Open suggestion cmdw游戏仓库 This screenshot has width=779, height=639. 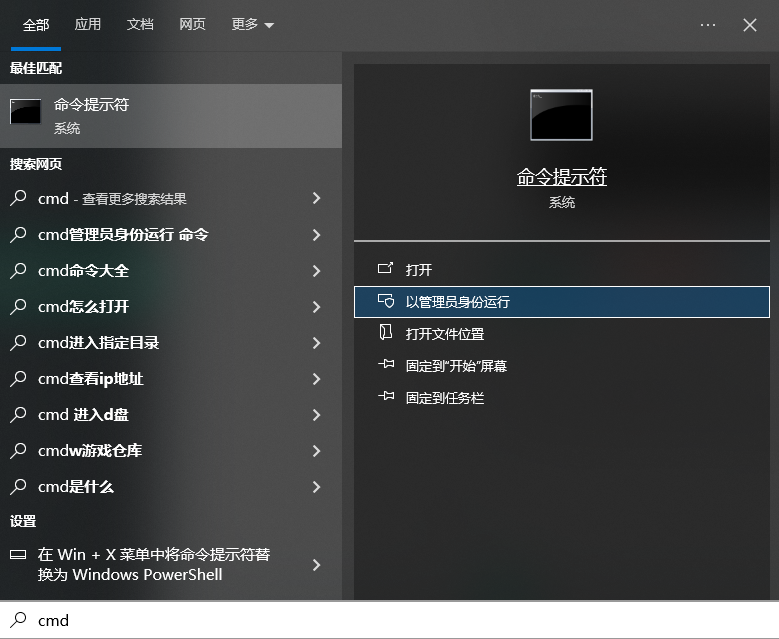[171, 451]
